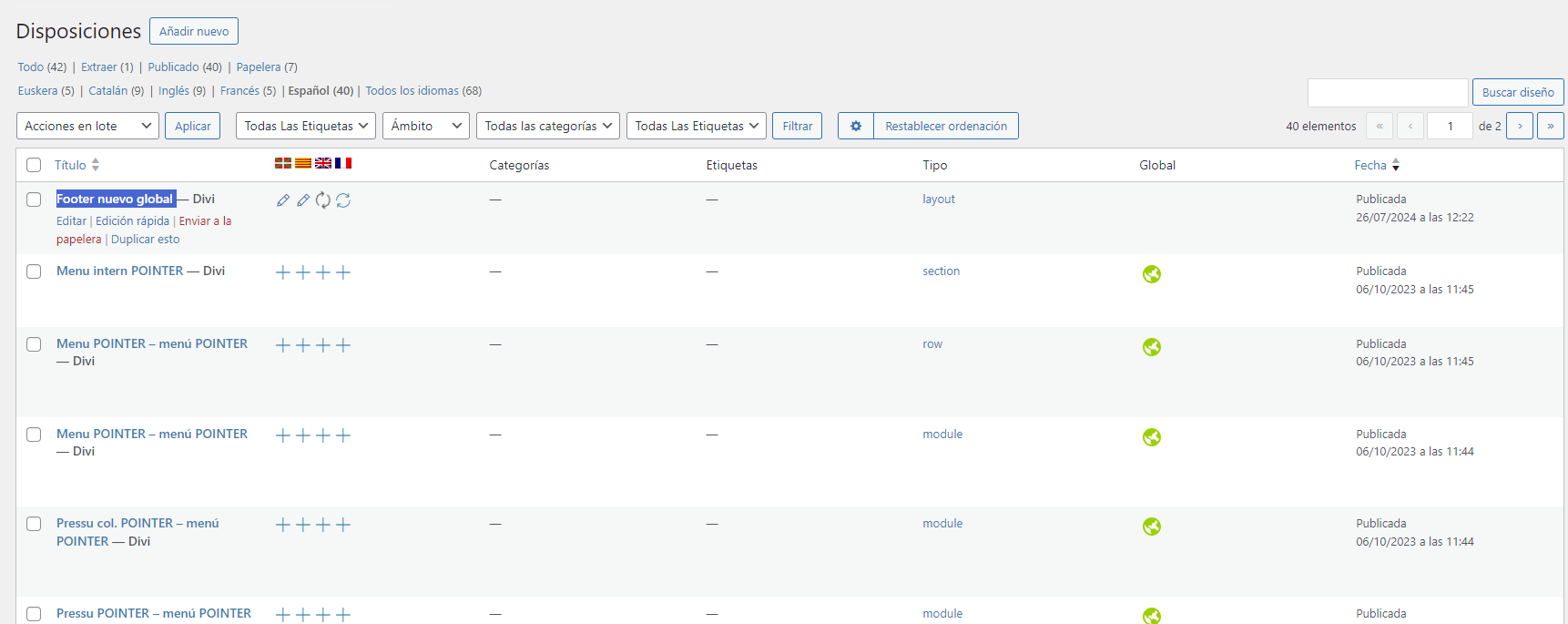Click the gear settings icon beside Restablecer ordenación
This screenshot has width=1568, height=624.
855,126
